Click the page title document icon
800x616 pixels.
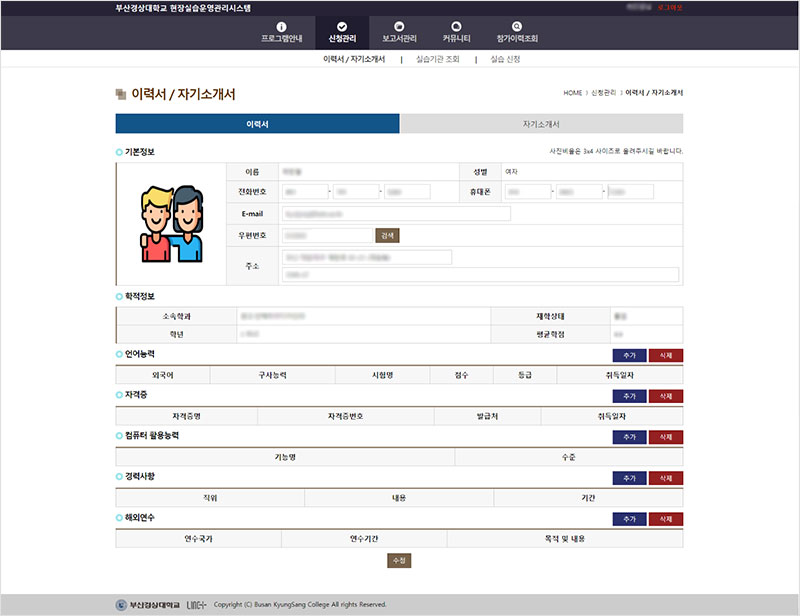click(x=121, y=94)
